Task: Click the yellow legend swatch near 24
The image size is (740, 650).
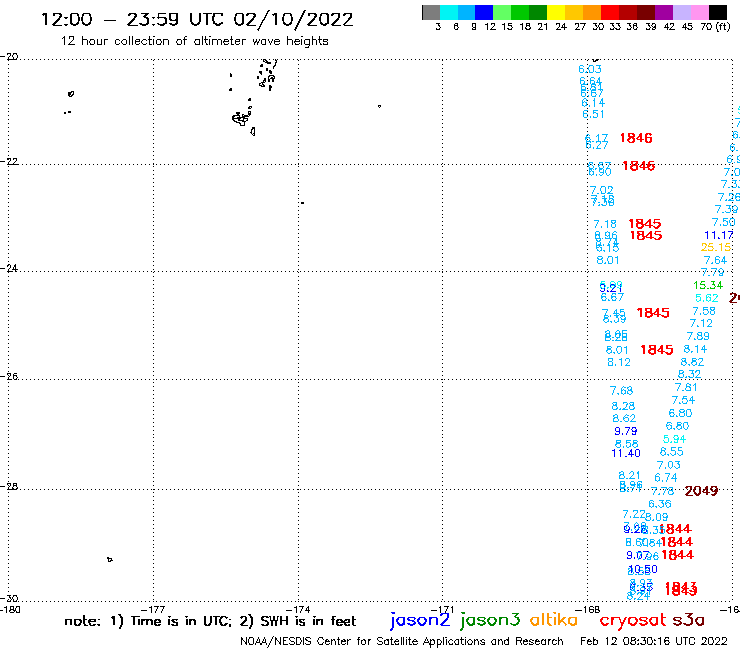Action: click(556, 12)
